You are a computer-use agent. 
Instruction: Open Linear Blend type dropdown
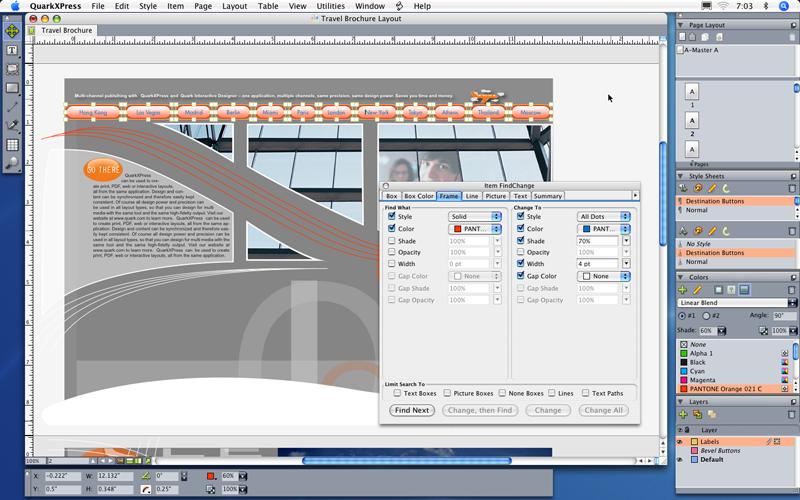tap(738, 303)
